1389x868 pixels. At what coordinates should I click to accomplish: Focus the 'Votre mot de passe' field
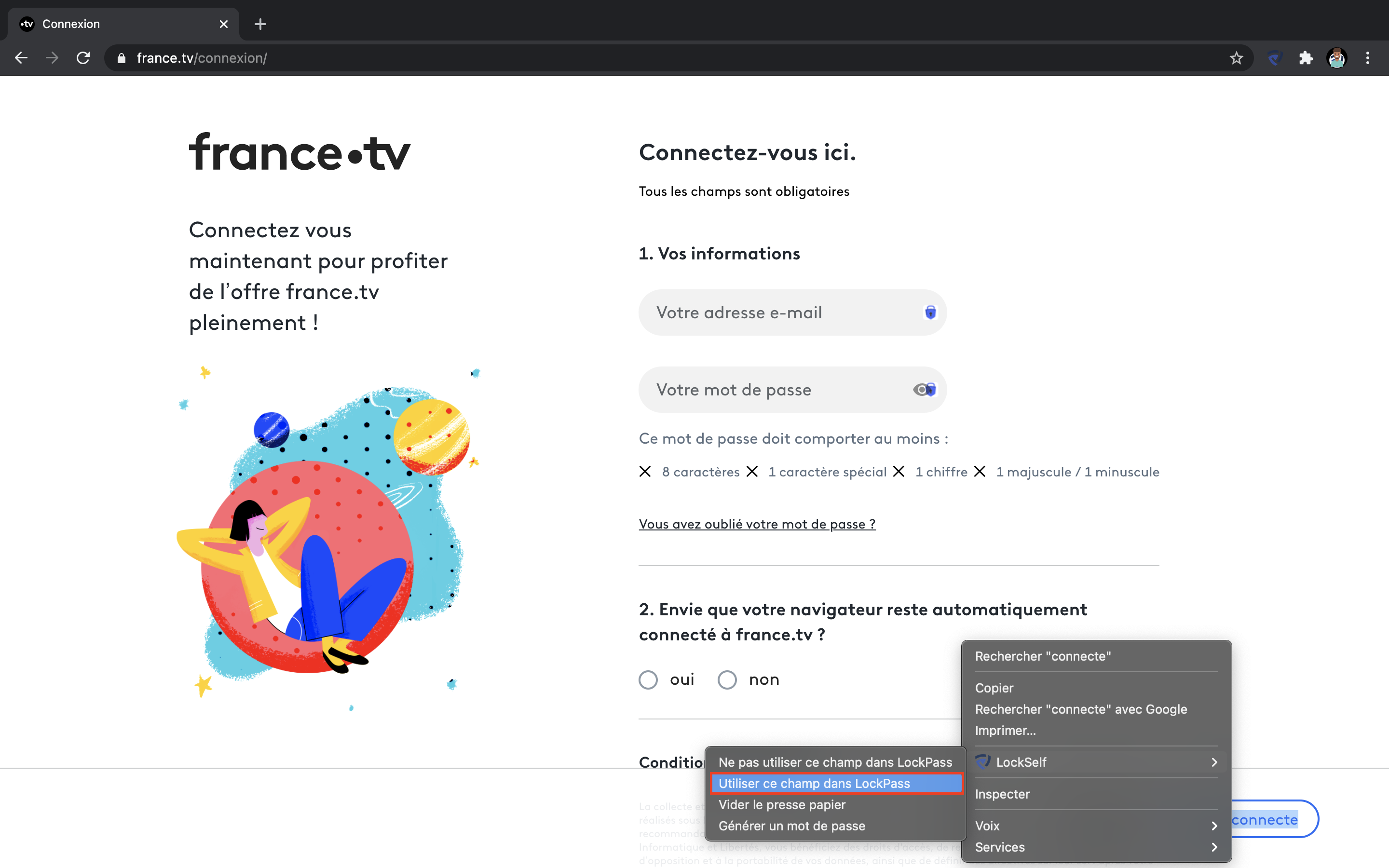(x=792, y=390)
